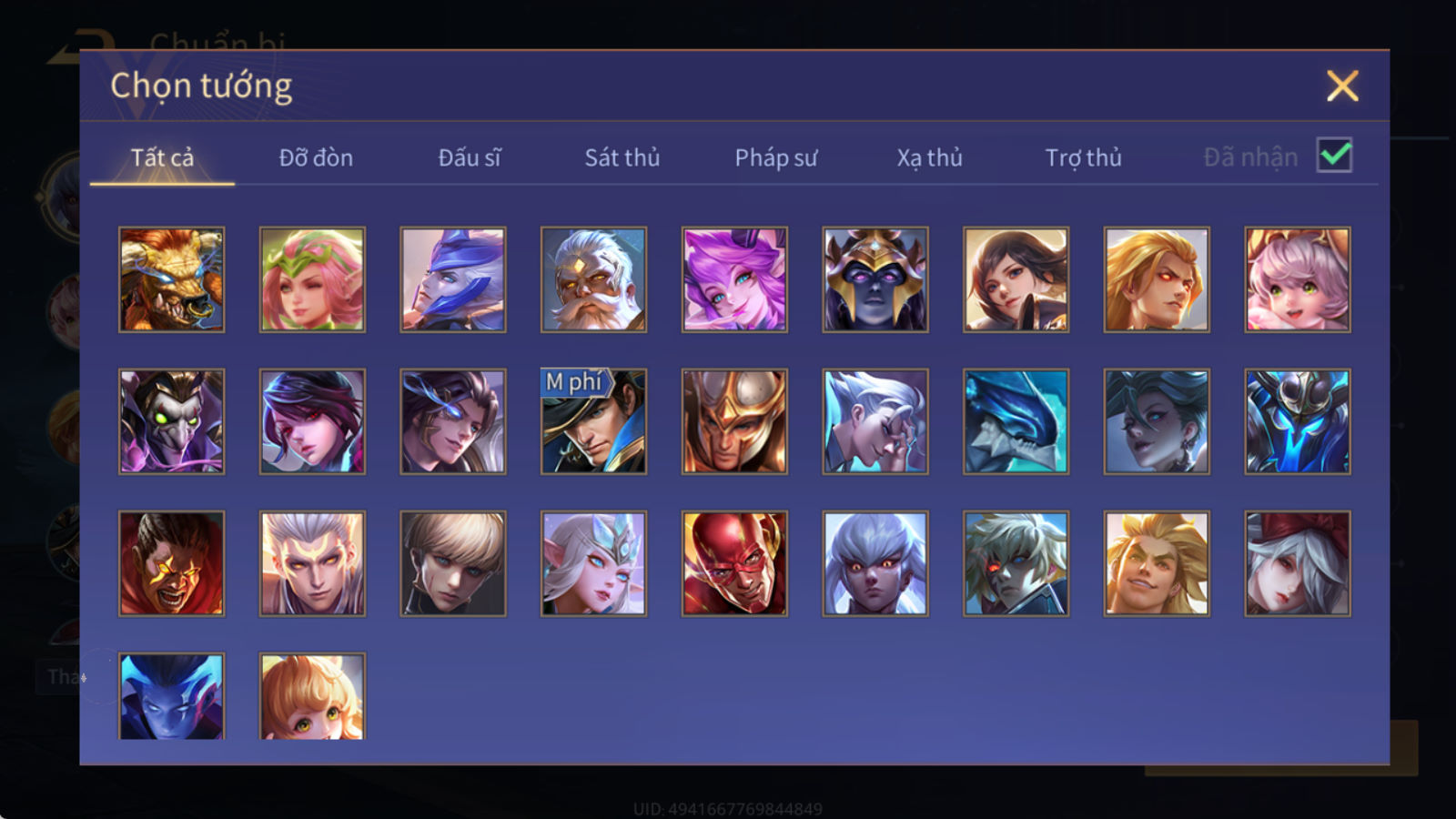Select the blue armored mech hero
The width and height of the screenshot is (1456, 819).
[x=1298, y=421]
